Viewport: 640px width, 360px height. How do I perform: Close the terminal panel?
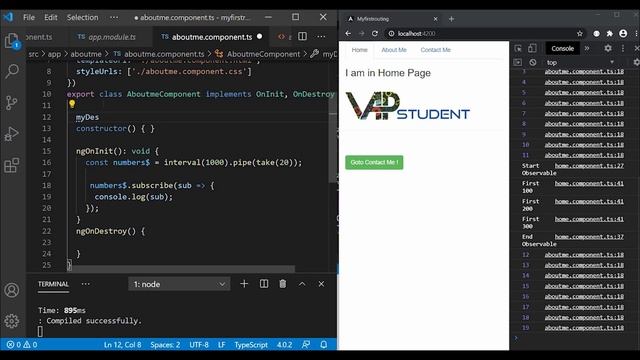point(321,284)
